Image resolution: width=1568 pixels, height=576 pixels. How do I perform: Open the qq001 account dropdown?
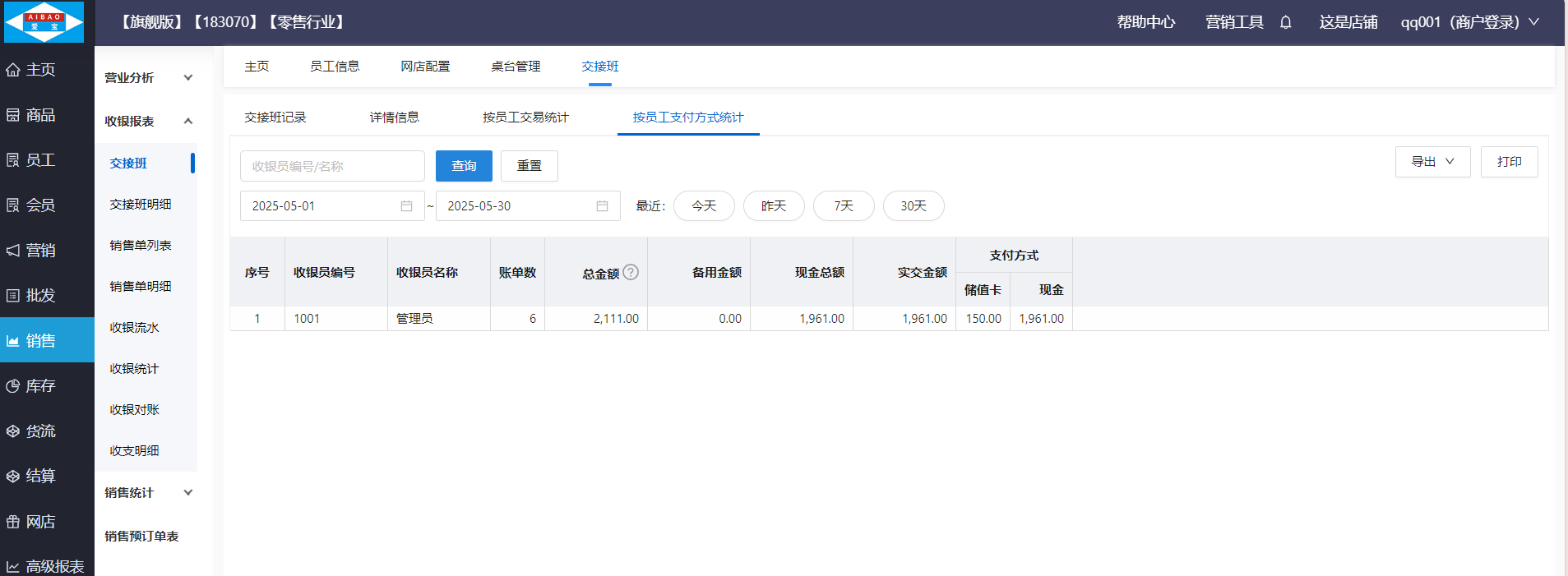(x=1469, y=22)
